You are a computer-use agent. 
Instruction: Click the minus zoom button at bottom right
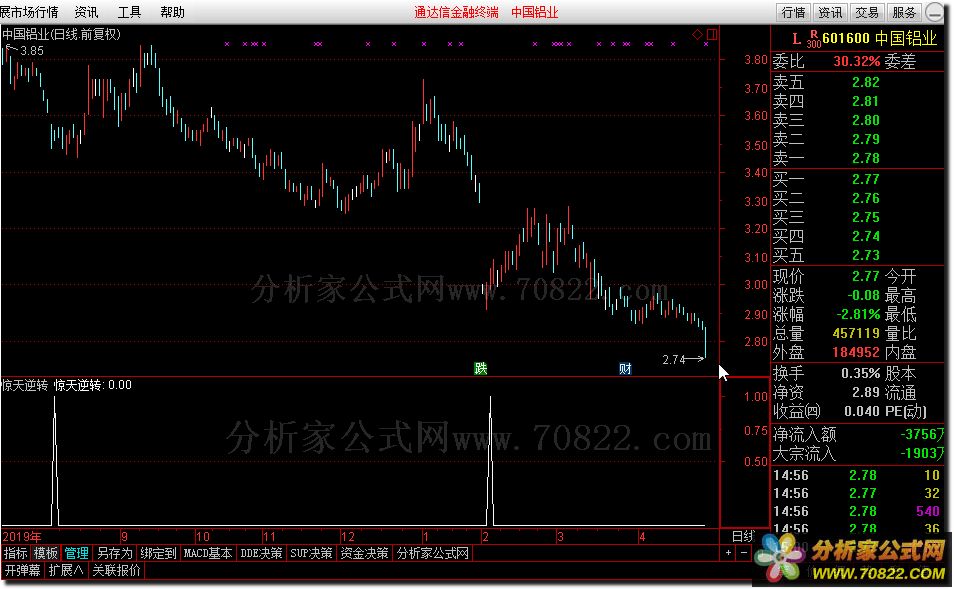click(743, 552)
